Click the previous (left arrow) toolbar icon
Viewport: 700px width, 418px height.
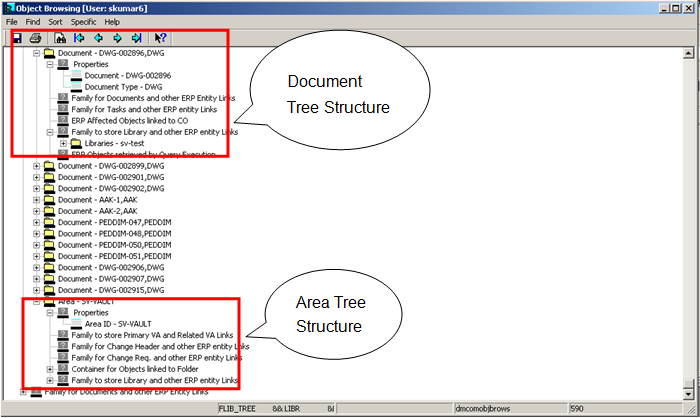point(98,38)
